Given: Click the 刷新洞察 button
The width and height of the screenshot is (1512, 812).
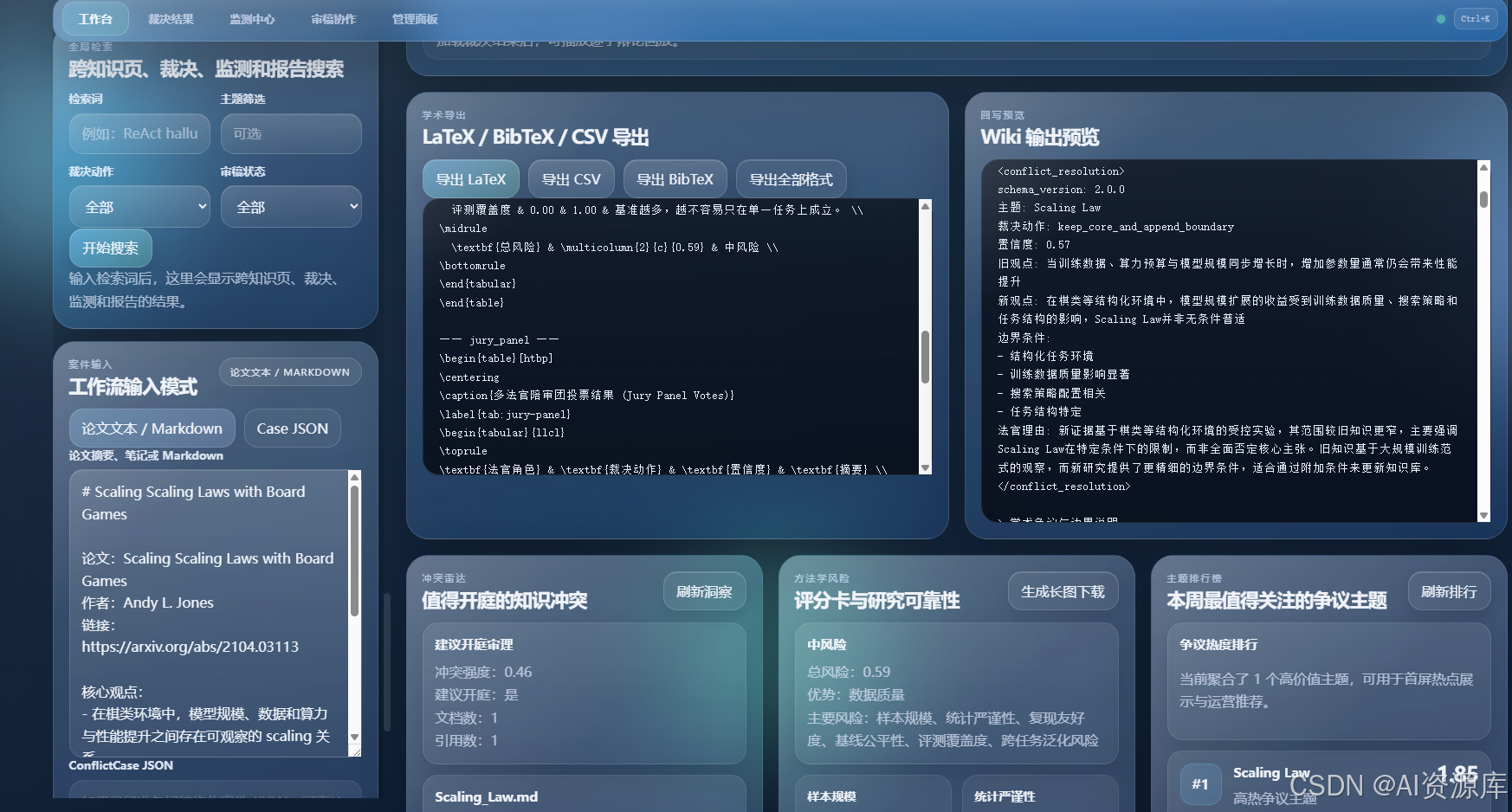Looking at the screenshot, I should pyautogui.click(x=705, y=592).
